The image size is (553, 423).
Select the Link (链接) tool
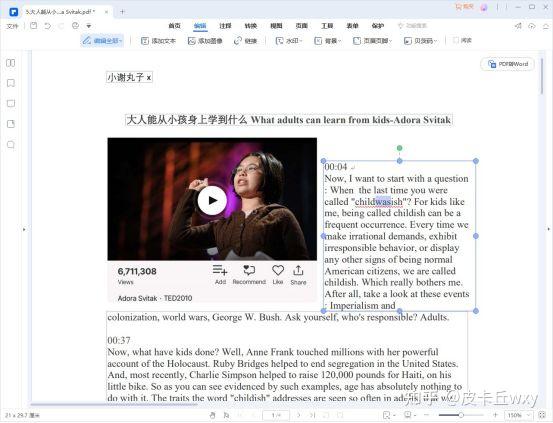click(245, 41)
